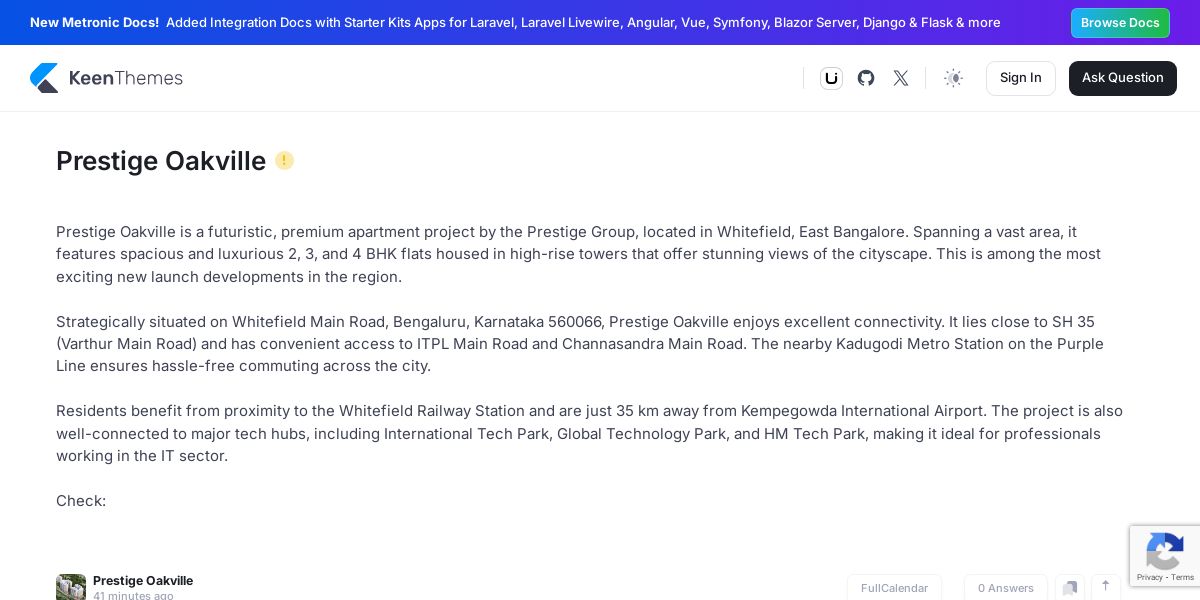
Task: Click the Browse Docs button
Action: 1120,23
